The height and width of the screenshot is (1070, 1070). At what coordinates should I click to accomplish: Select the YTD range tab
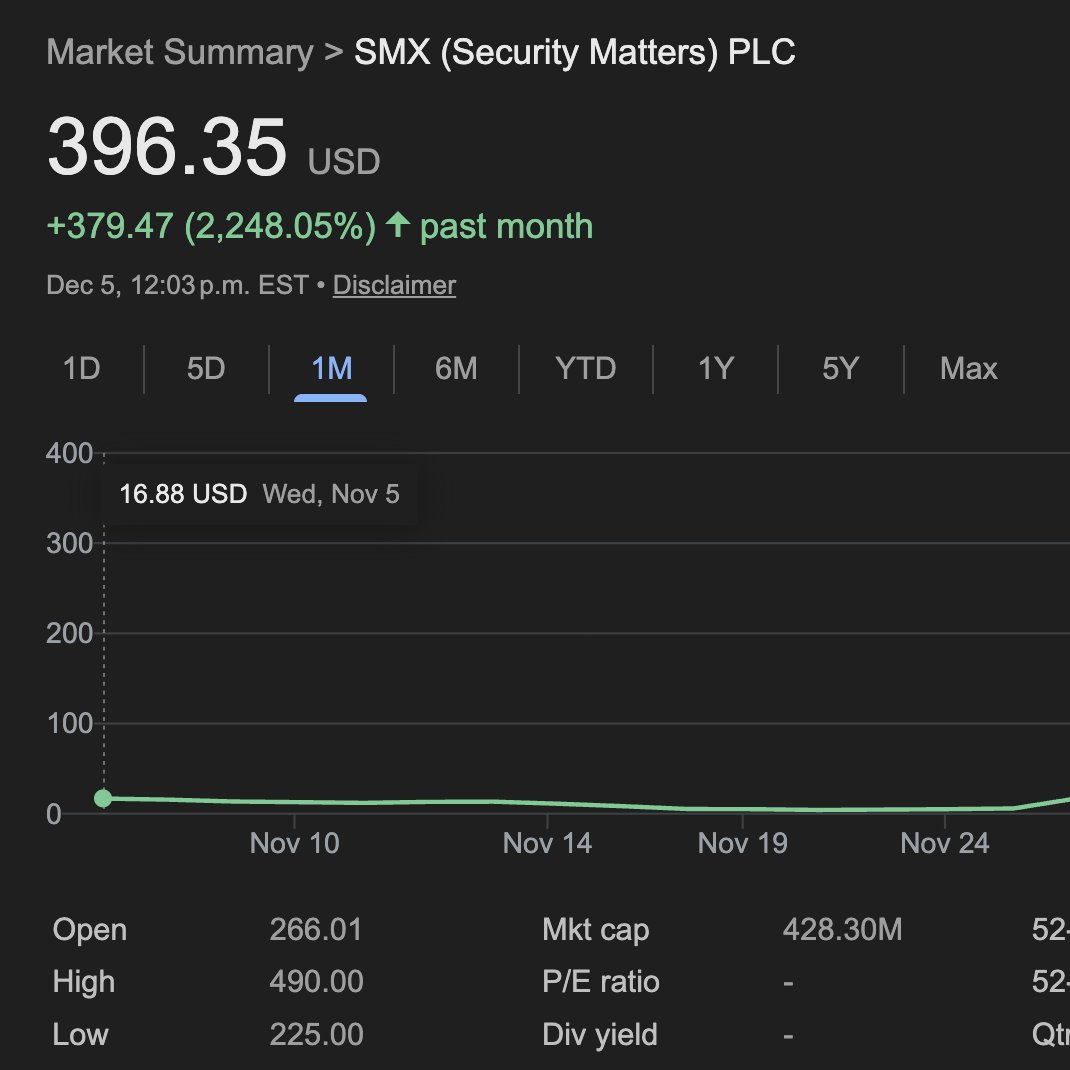[585, 369]
